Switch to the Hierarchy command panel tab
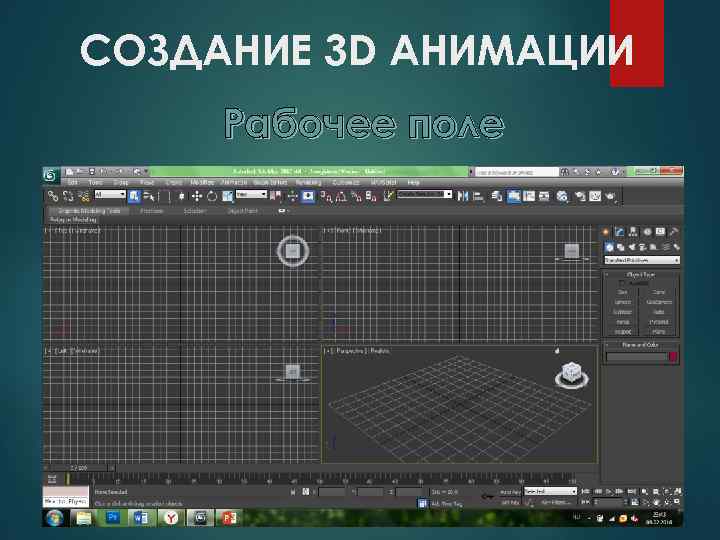720x540 pixels. [633, 232]
